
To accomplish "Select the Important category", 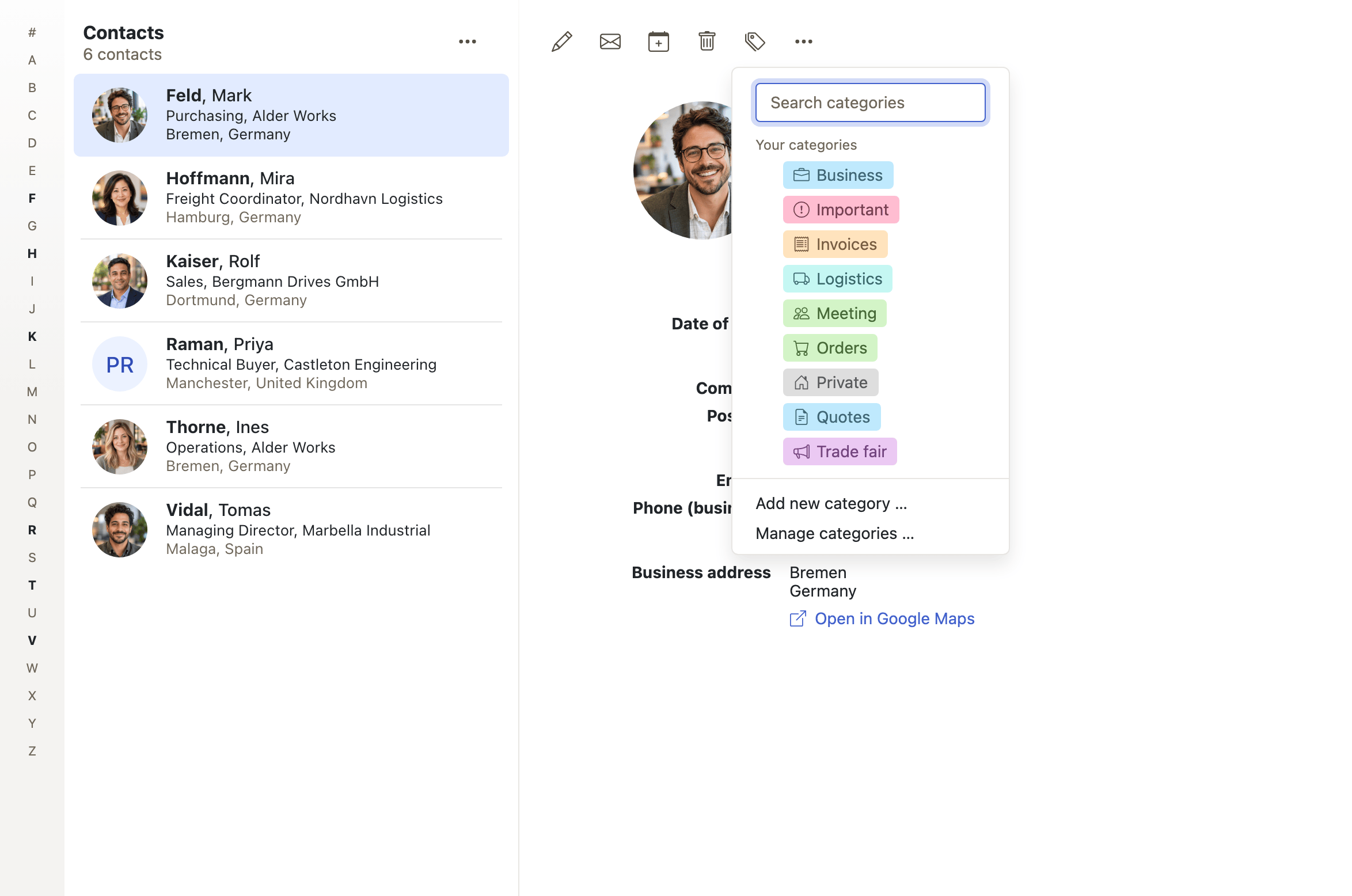I will tap(841, 210).
